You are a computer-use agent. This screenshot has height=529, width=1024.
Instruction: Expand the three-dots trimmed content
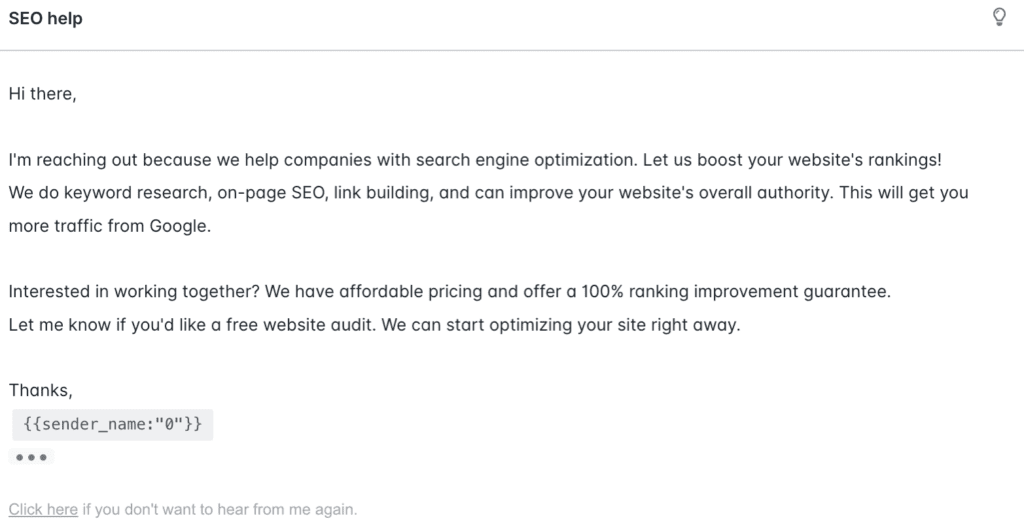coord(31,457)
